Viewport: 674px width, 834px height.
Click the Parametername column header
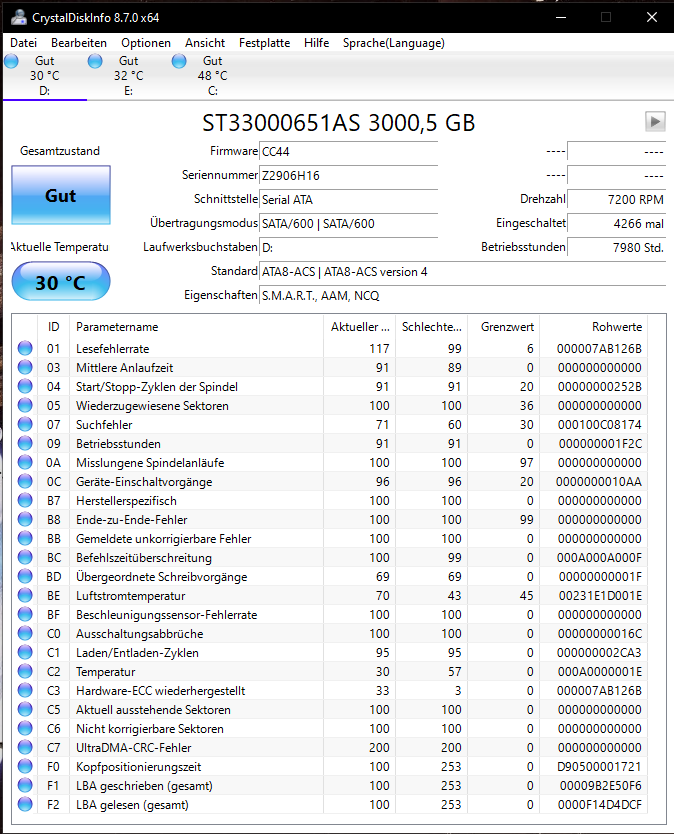pyautogui.click(x=196, y=327)
